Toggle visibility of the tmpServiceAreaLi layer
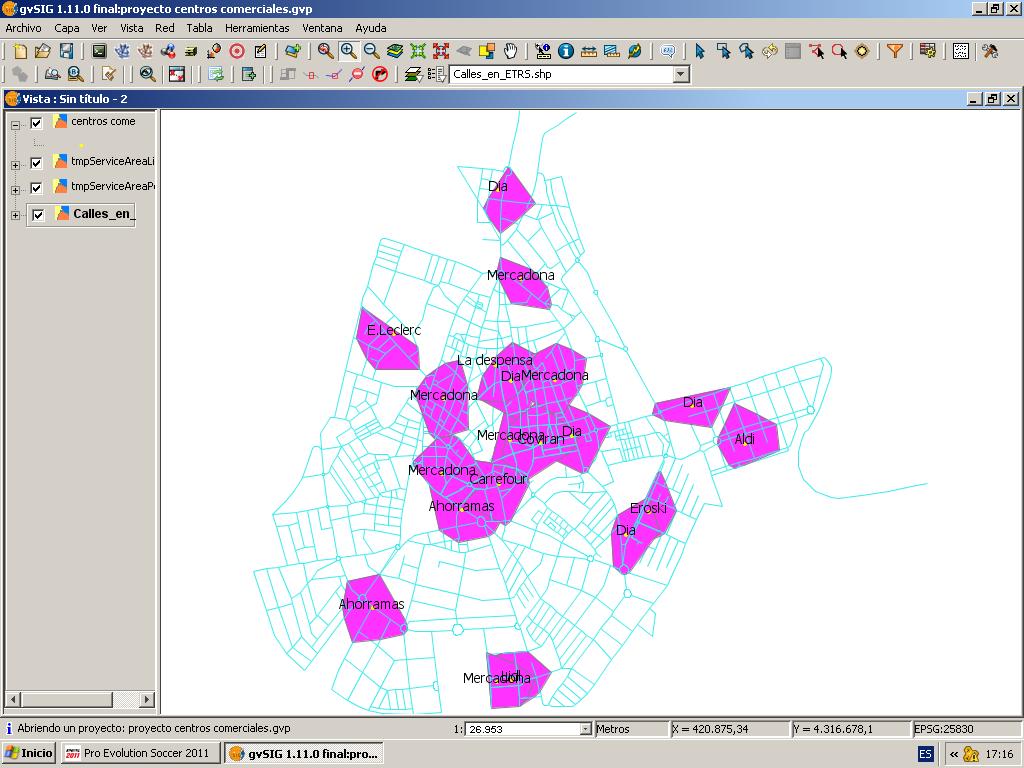 click(x=37, y=163)
